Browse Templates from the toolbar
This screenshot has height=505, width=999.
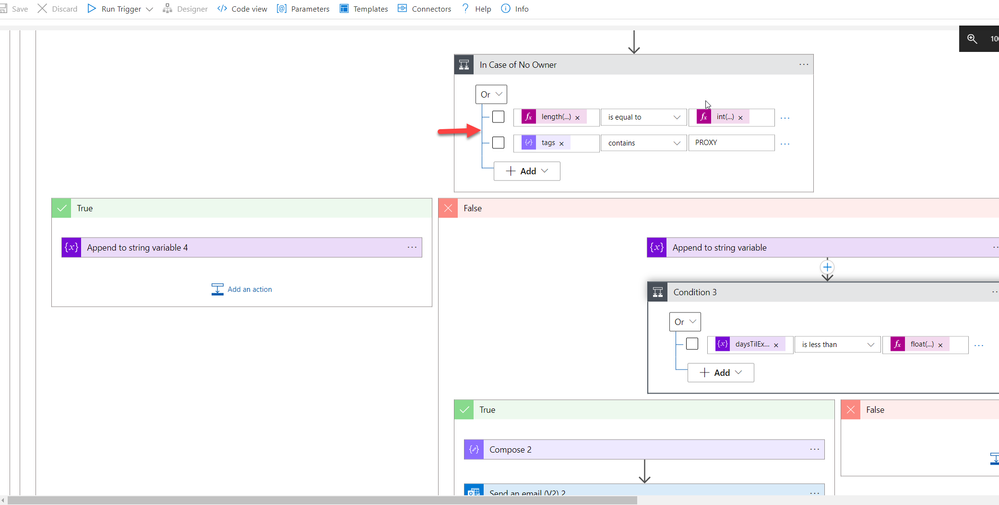click(x=363, y=9)
